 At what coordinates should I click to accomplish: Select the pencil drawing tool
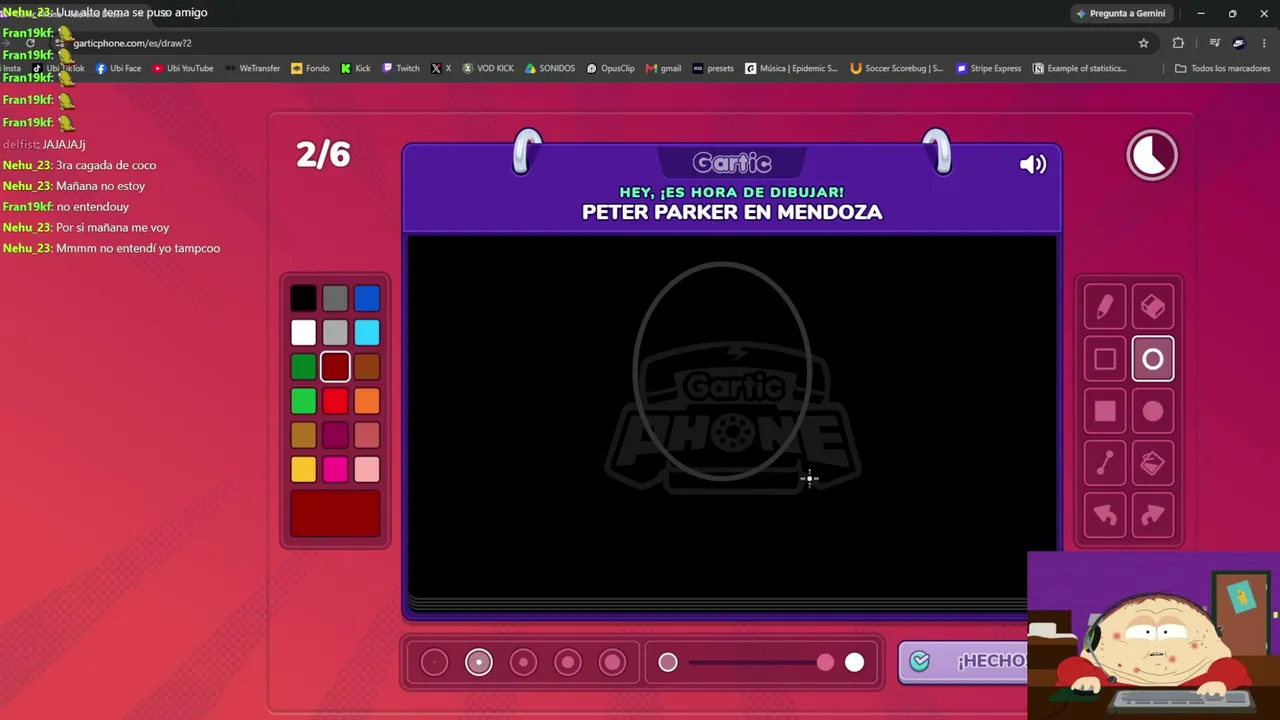[x=1105, y=307]
